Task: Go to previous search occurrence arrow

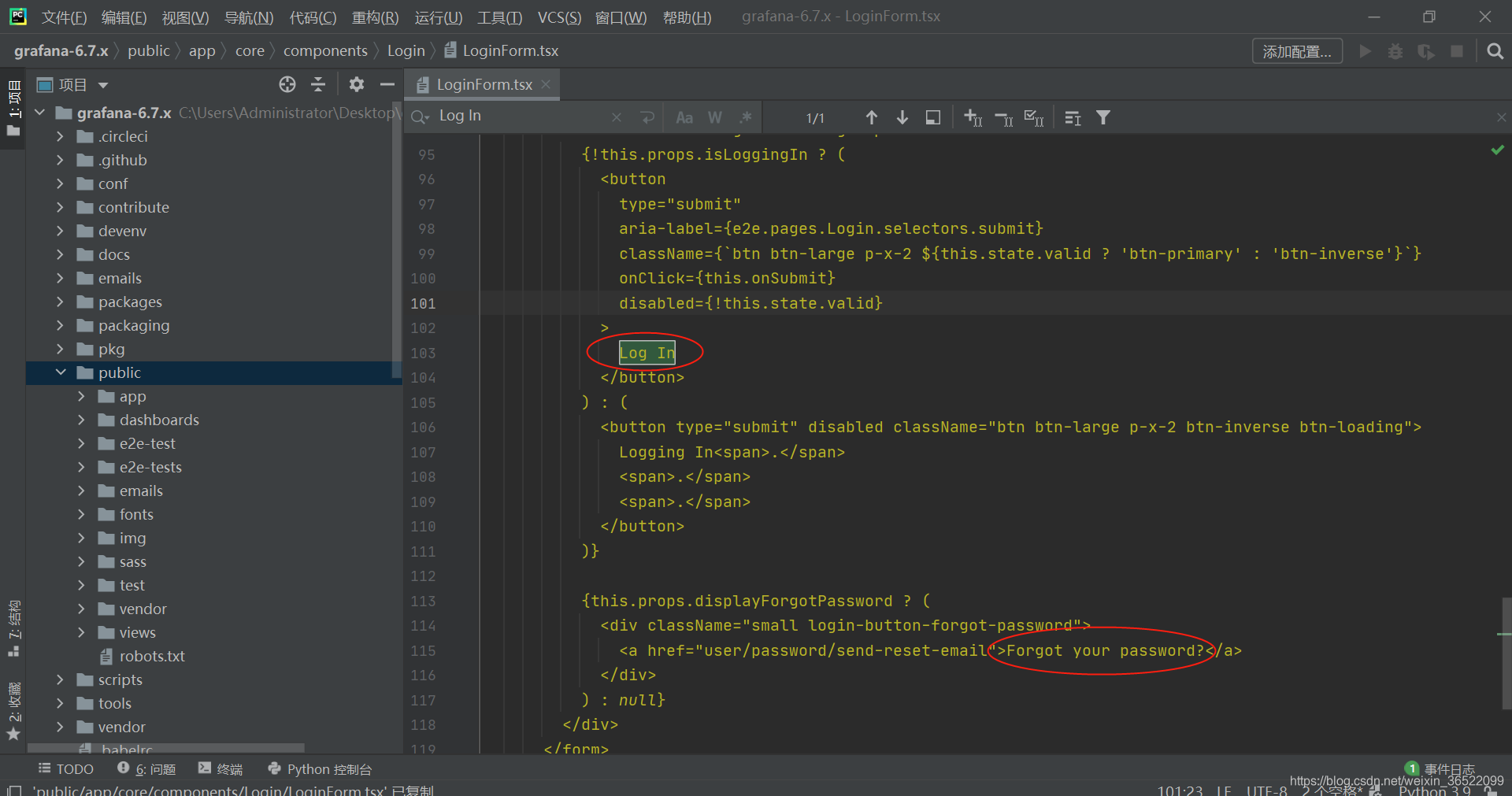Action: (871, 117)
